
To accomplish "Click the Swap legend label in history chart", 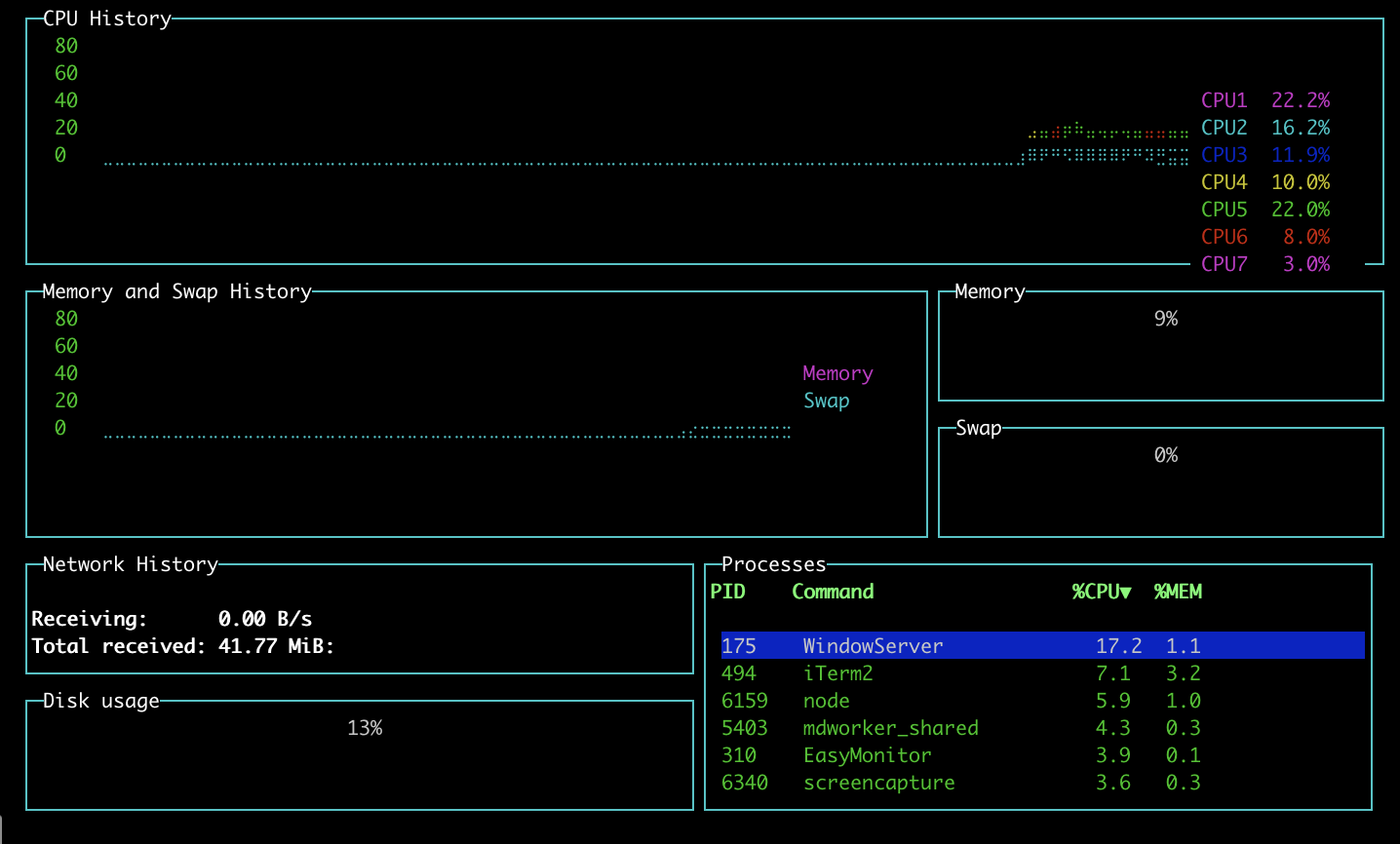I will 826,401.
